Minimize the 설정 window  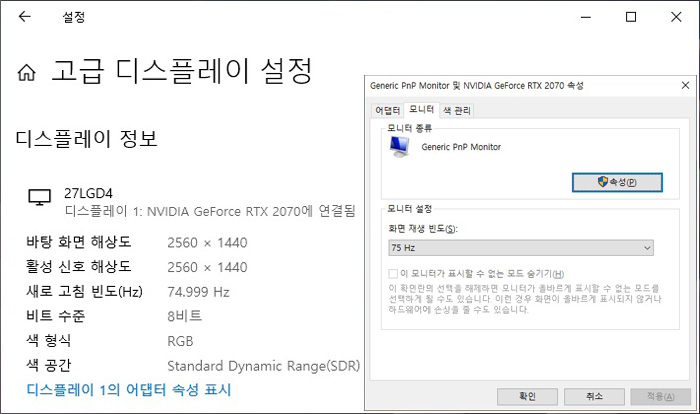[x=583, y=17]
